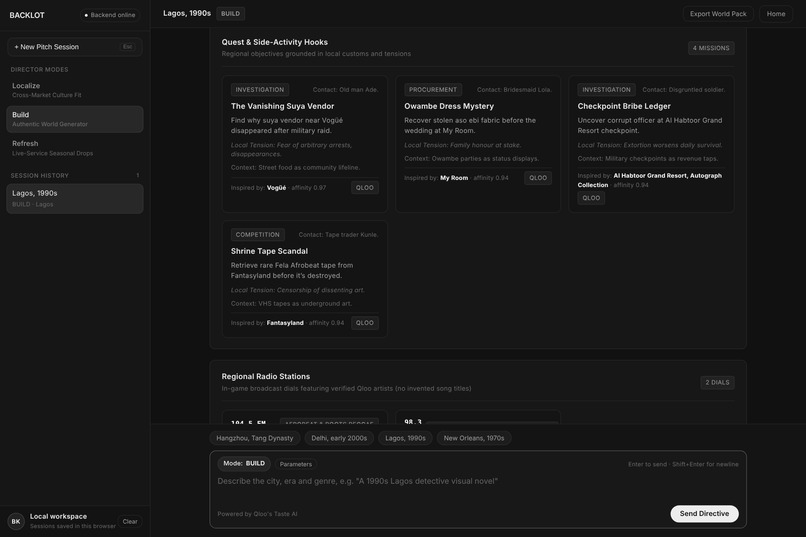Click QLOO tag on Checkpoint Bribe Ledger card

point(591,198)
